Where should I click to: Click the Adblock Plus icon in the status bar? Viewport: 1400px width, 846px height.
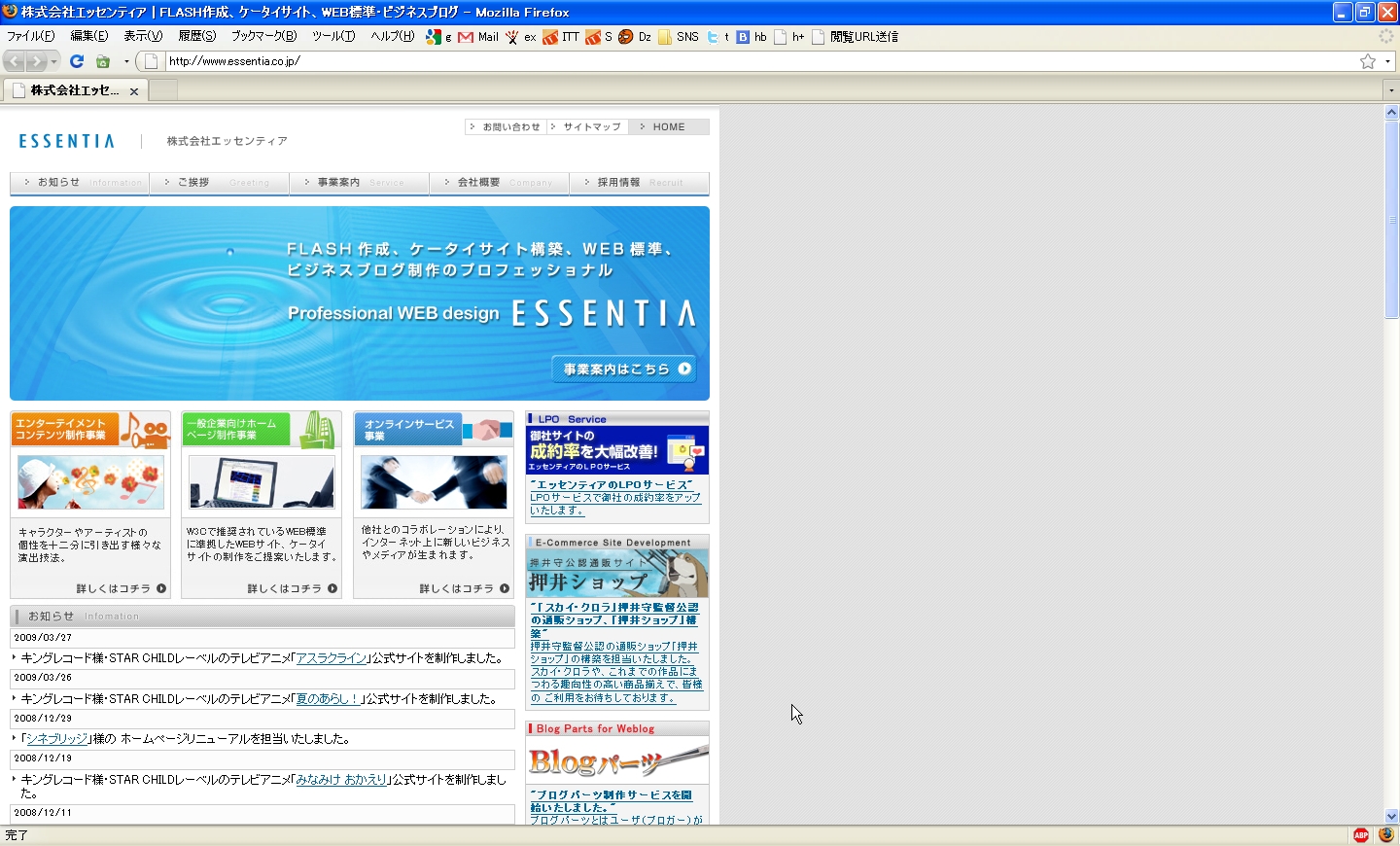pyautogui.click(x=1361, y=835)
